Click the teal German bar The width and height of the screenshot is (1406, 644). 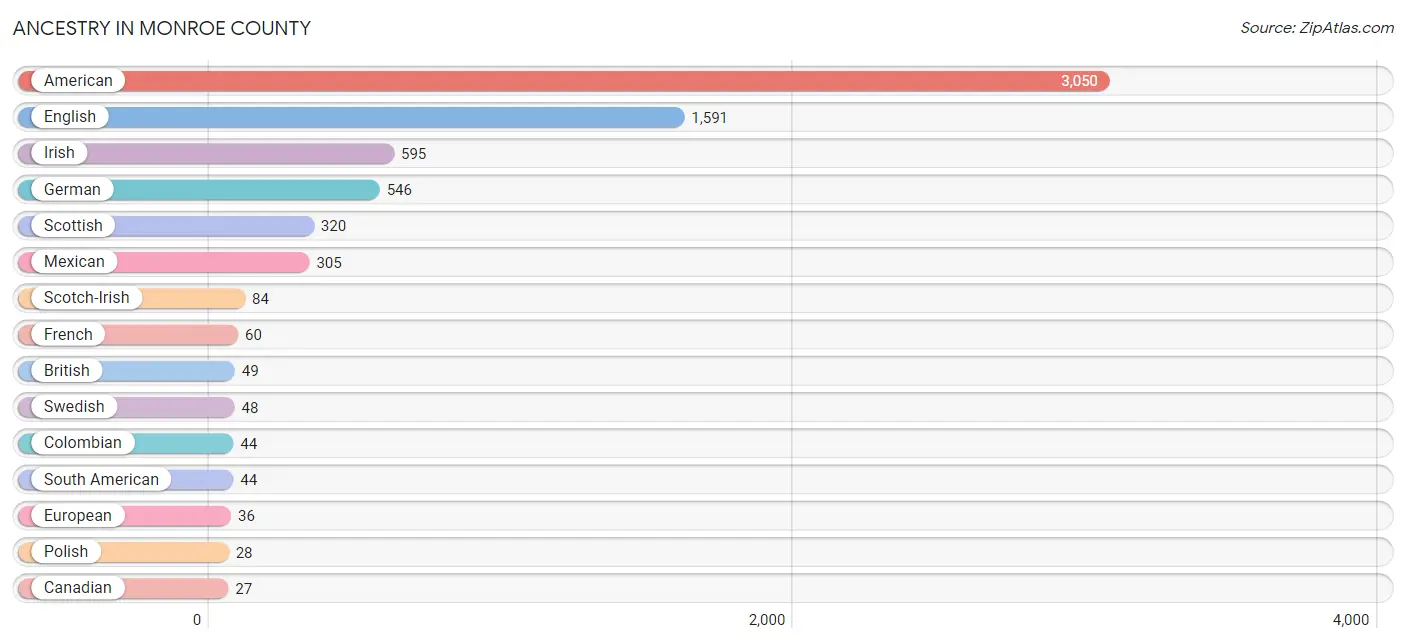click(199, 189)
